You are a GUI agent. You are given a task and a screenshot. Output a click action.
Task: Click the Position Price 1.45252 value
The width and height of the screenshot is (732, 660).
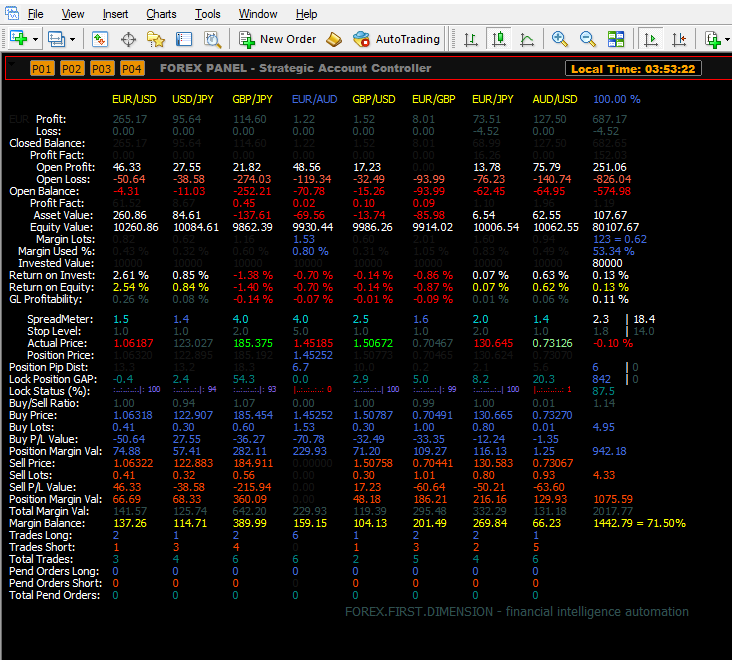(312, 355)
